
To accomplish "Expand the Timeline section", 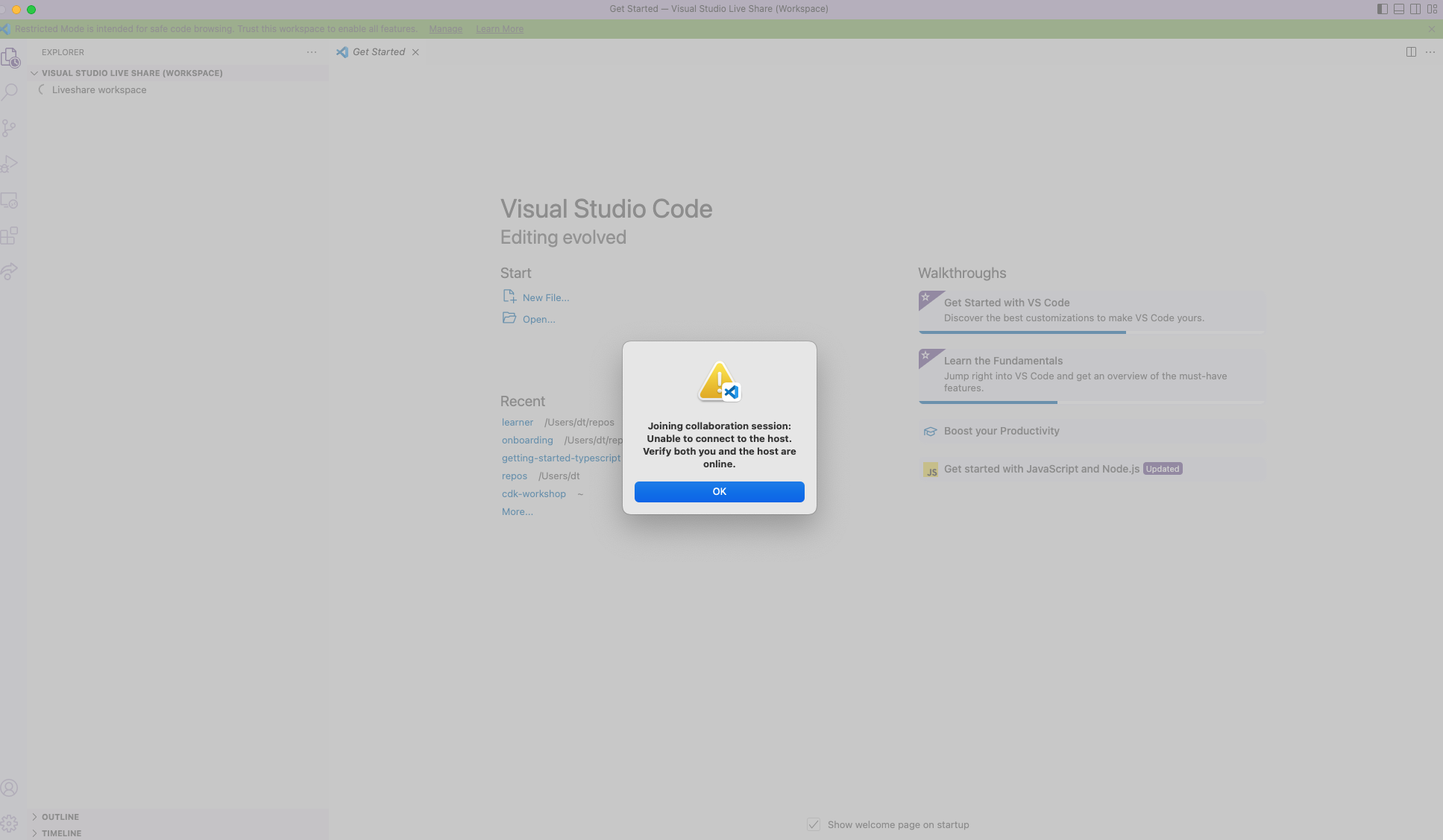I will point(179,833).
